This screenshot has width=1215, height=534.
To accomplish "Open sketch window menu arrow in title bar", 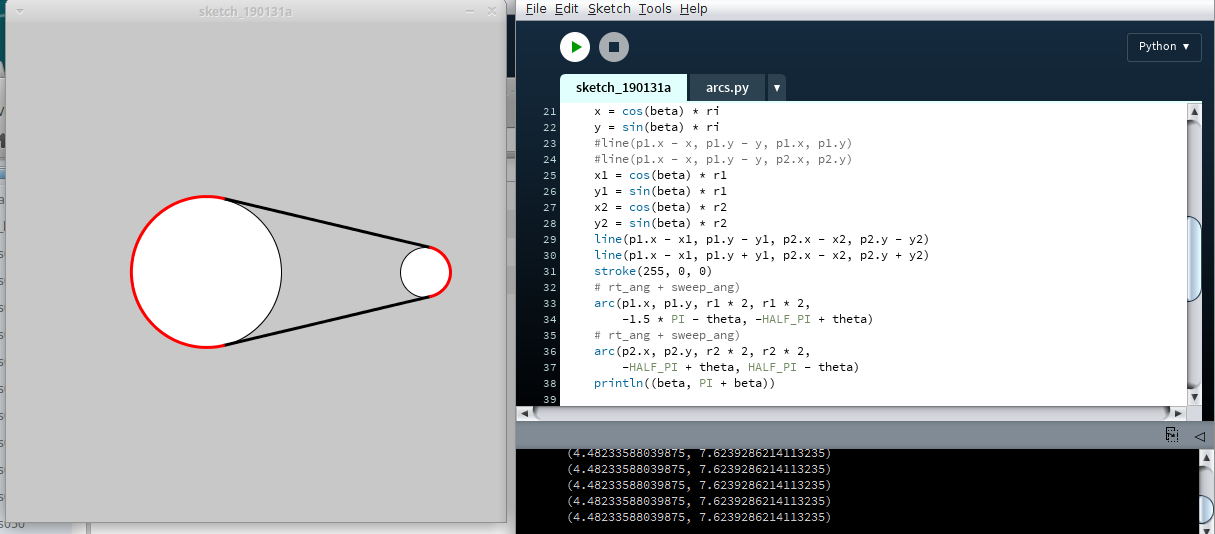I will coord(20,11).
